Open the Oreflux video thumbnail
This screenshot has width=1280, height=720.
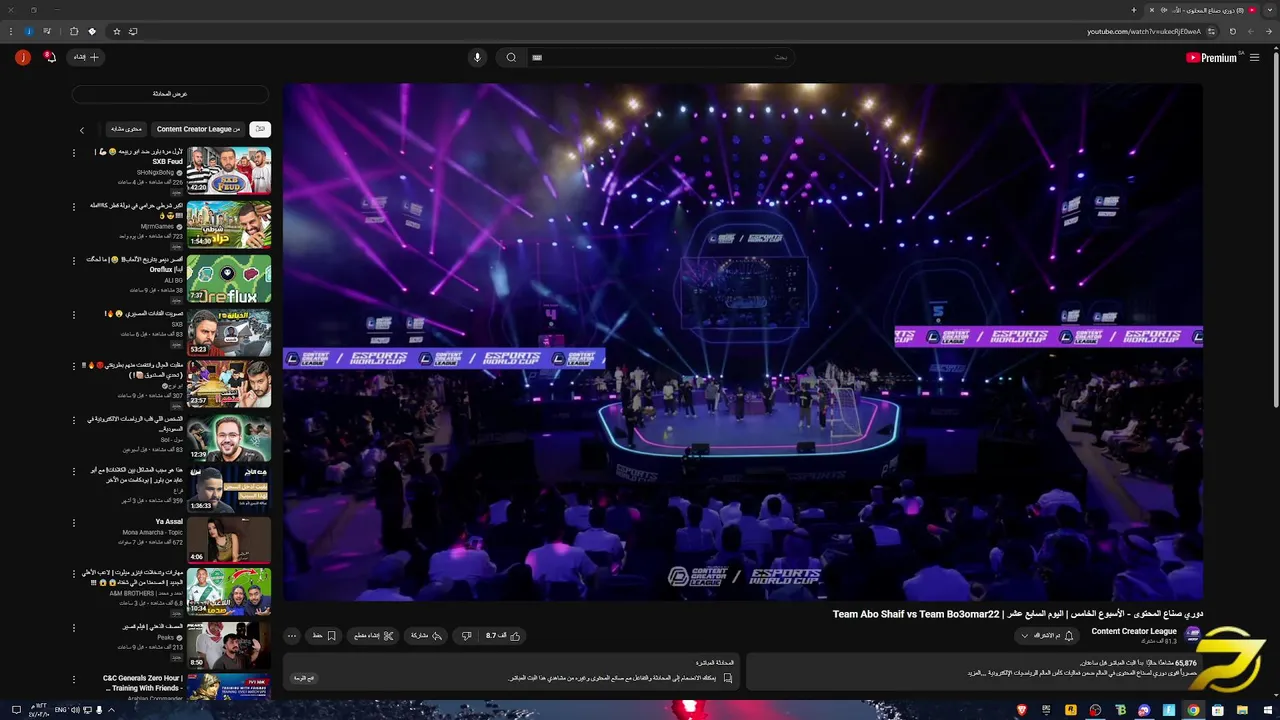[229, 279]
